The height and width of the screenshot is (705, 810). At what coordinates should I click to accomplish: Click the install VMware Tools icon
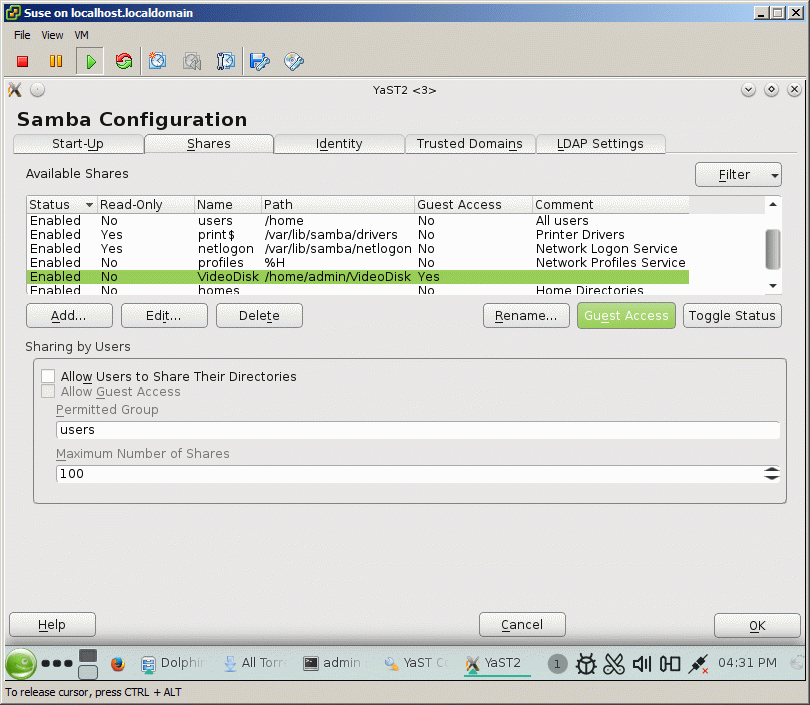click(259, 61)
